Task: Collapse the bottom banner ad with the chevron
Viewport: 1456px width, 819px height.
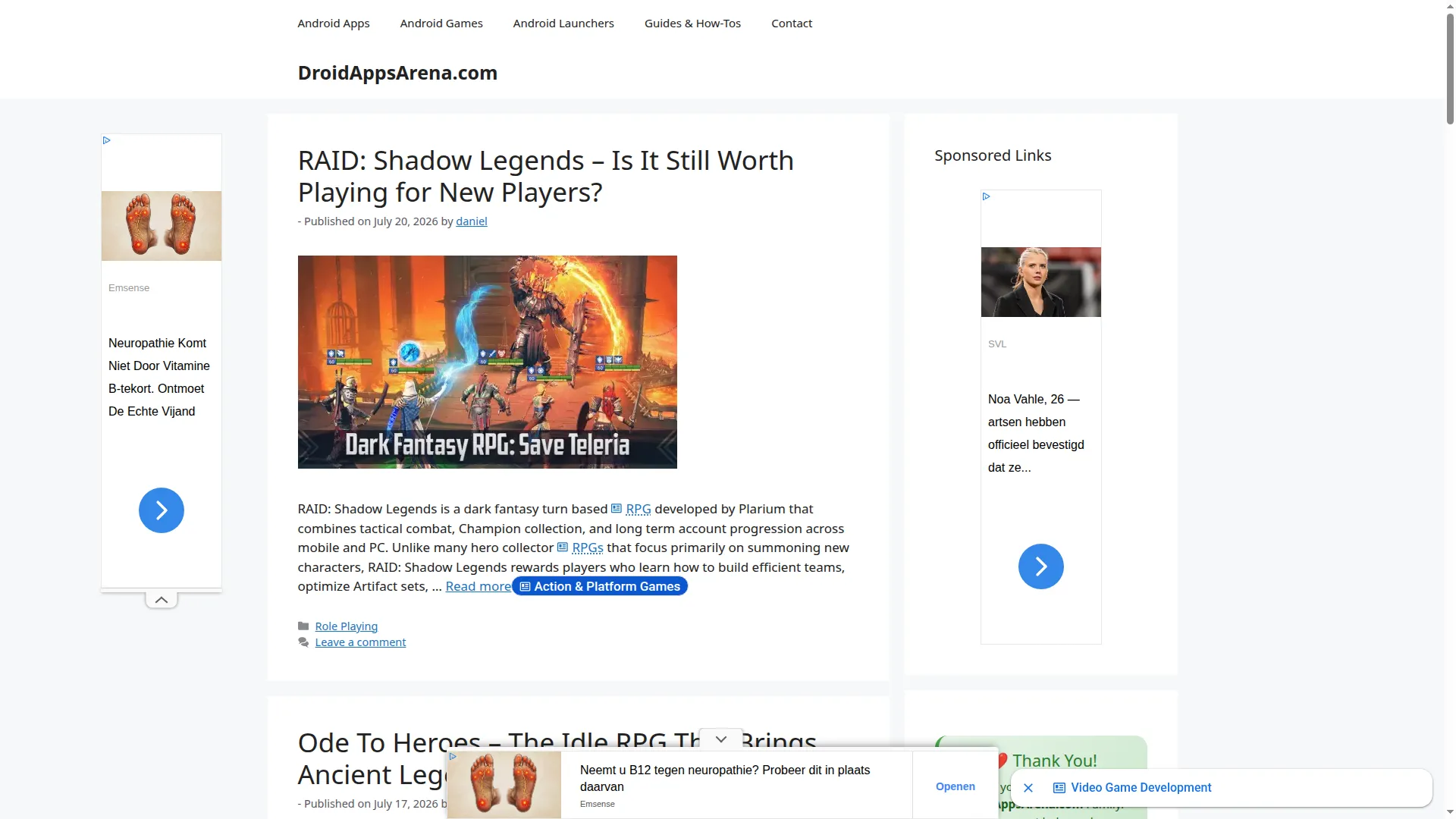Action: pyautogui.click(x=720, y=739)
